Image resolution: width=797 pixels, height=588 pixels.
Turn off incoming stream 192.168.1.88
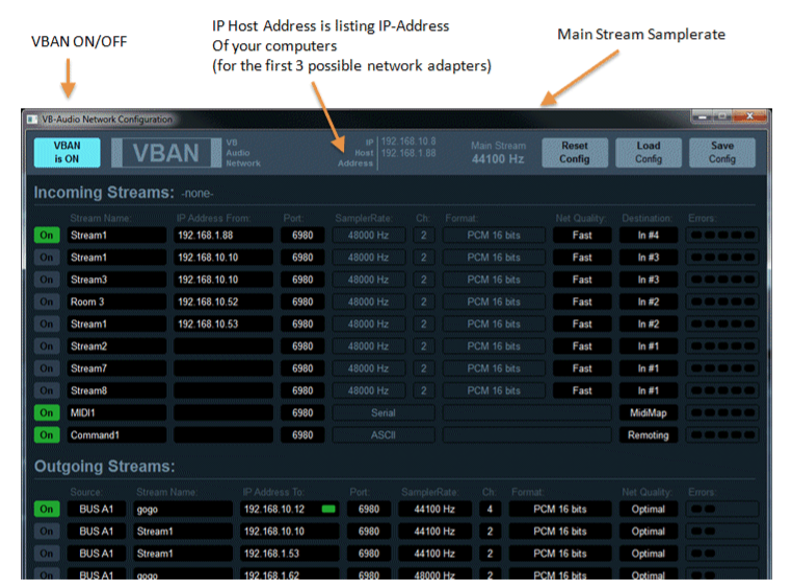tap(46, 235)
